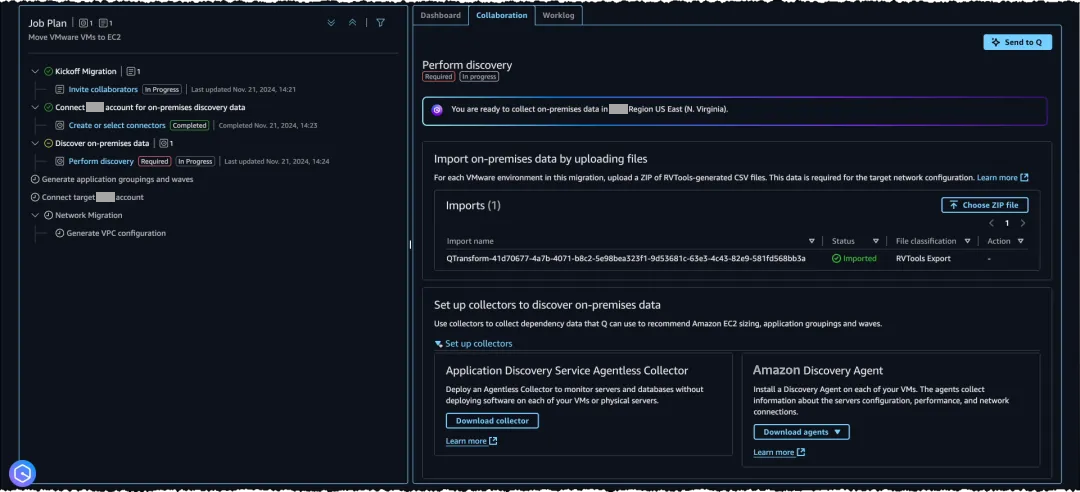
Task: Switch to the Dashboard tab
Action: pyautogui.click(x=441, y=15)
